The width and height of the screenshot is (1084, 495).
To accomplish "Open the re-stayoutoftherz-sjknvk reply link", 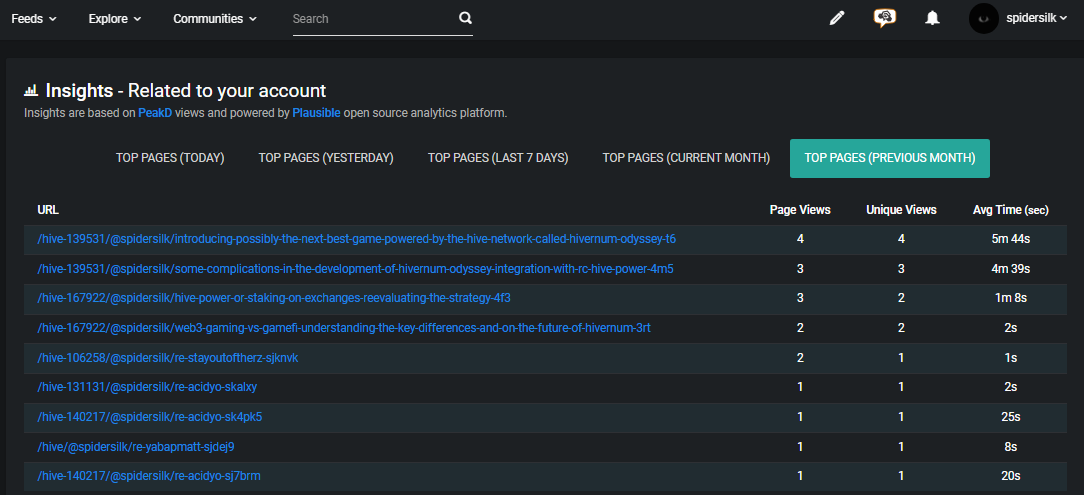I will 168,358.
